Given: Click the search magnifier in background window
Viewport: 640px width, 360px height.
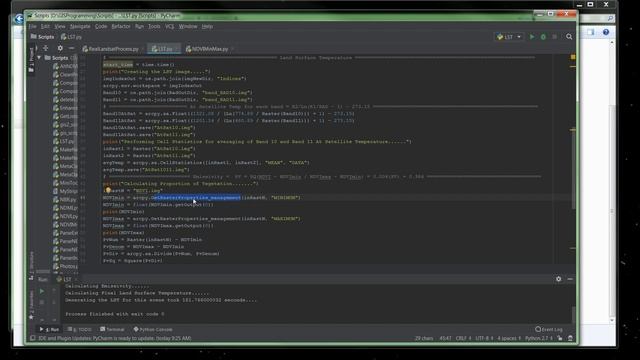Looking at the screenshot, I should (610, 18).
